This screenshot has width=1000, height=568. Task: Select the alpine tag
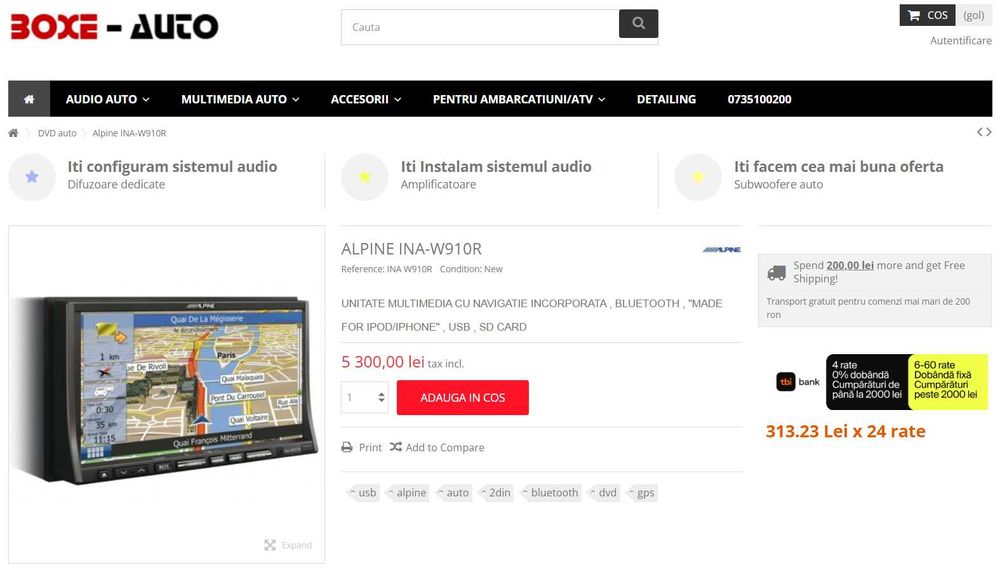408,492
